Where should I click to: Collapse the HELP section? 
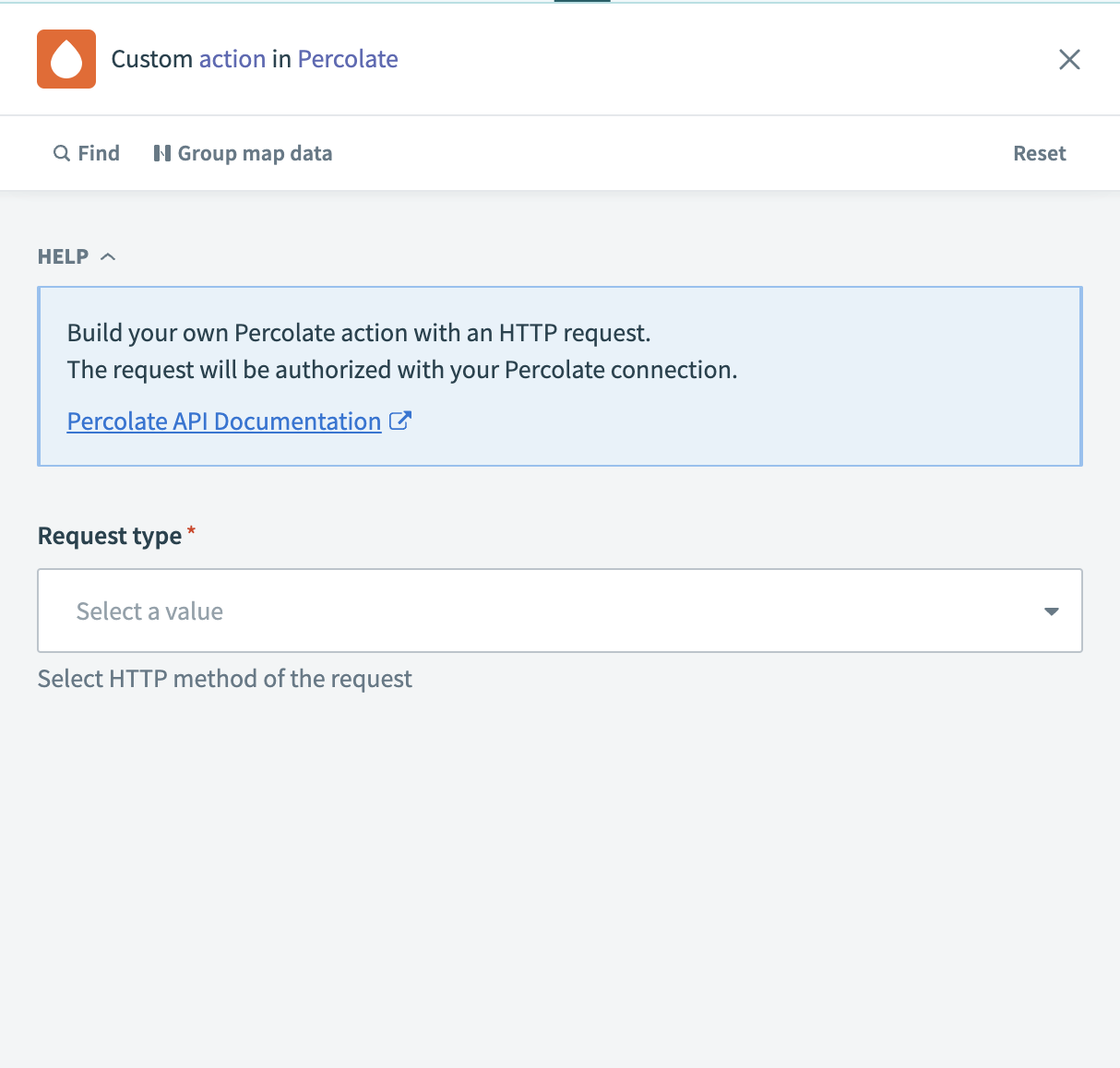[x=108, y=256]
